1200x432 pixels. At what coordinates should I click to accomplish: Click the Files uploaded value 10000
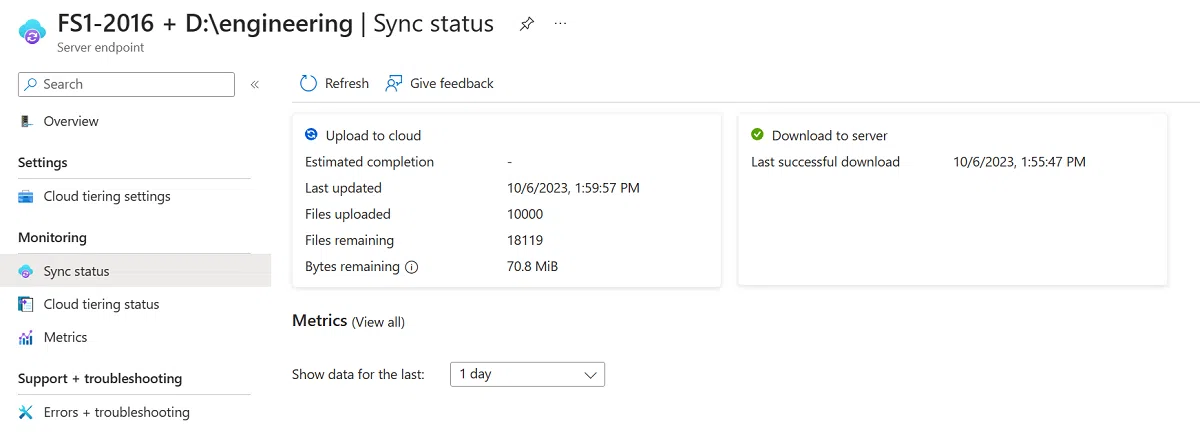click(525, 214)
